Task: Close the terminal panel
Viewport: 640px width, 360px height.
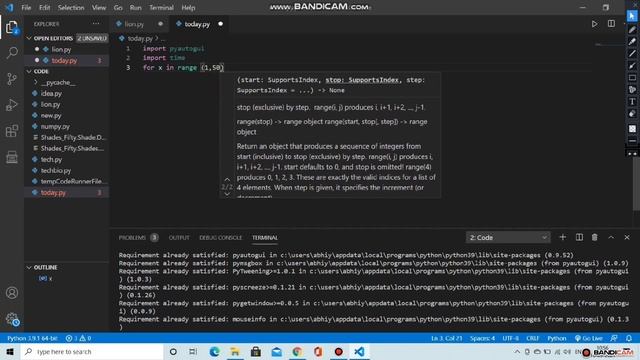Action: (x=627, y=237)
